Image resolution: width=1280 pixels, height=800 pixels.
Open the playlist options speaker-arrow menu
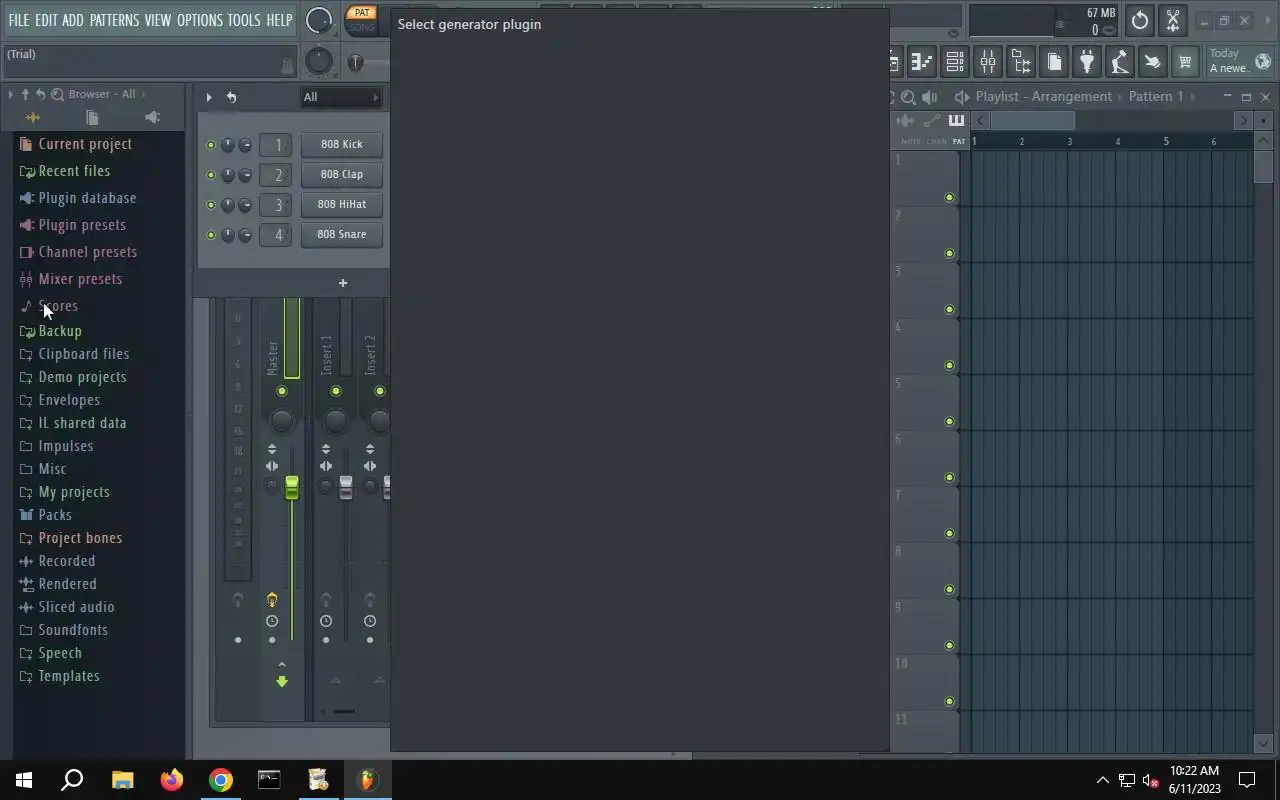pos(961,97)
